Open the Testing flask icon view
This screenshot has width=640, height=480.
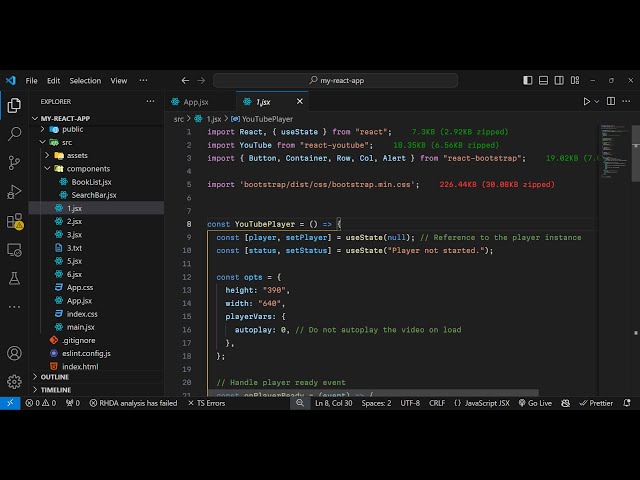coord(14,277)
